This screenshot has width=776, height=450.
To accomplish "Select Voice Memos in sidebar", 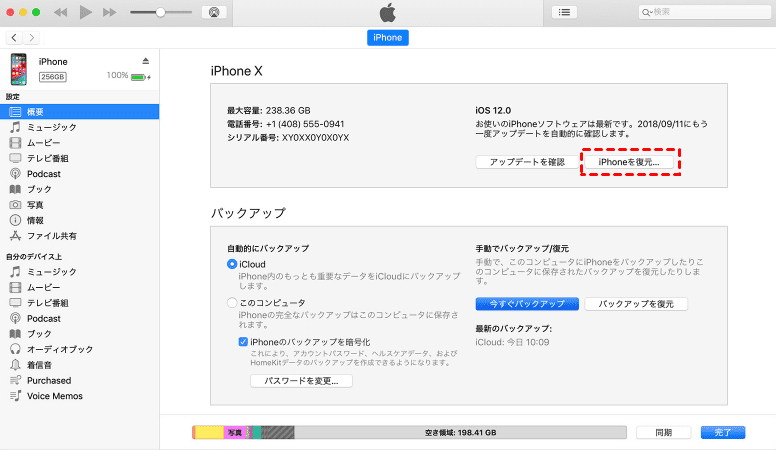I will (54, 396).
